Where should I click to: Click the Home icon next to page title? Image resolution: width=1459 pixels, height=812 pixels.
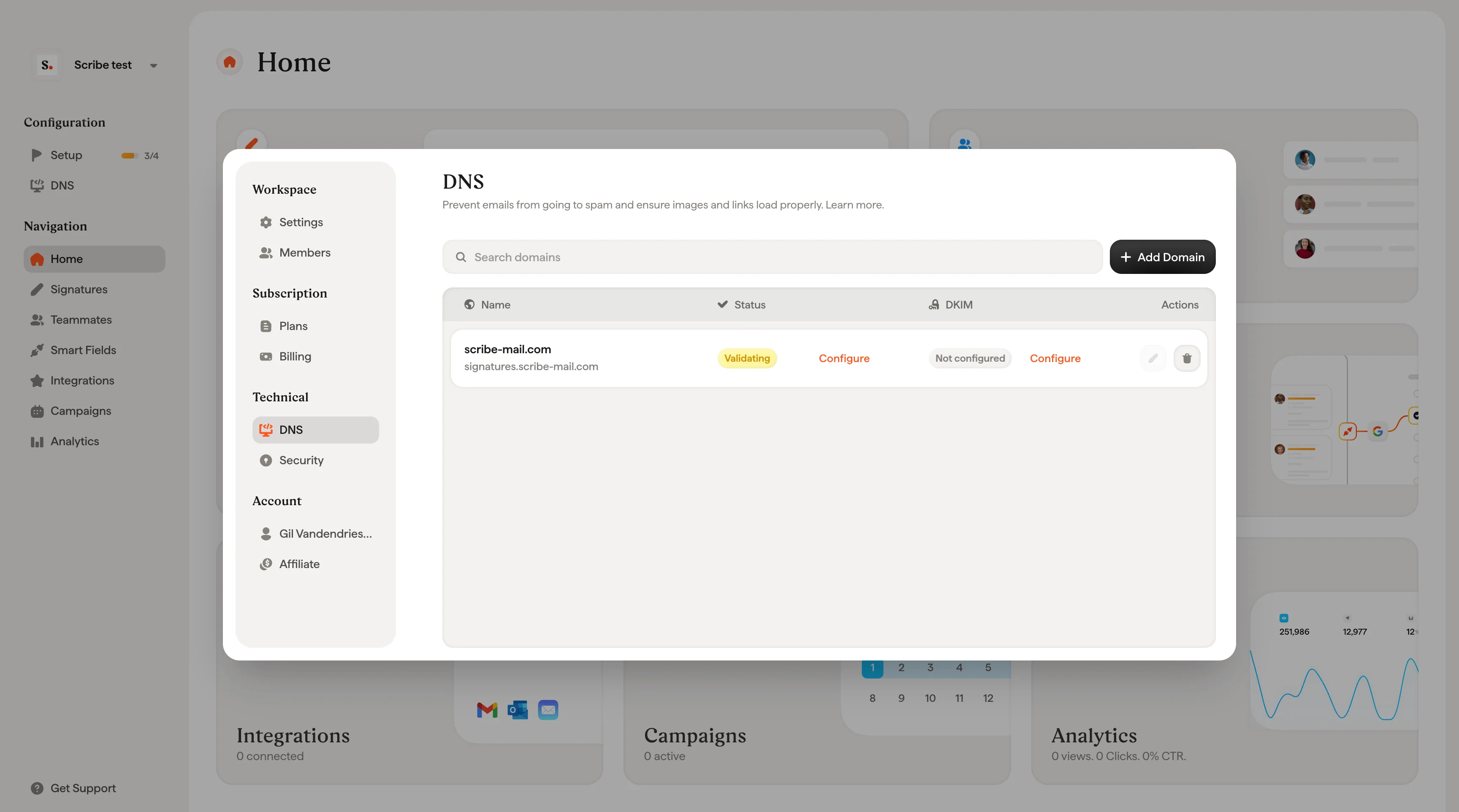point(229,62)
